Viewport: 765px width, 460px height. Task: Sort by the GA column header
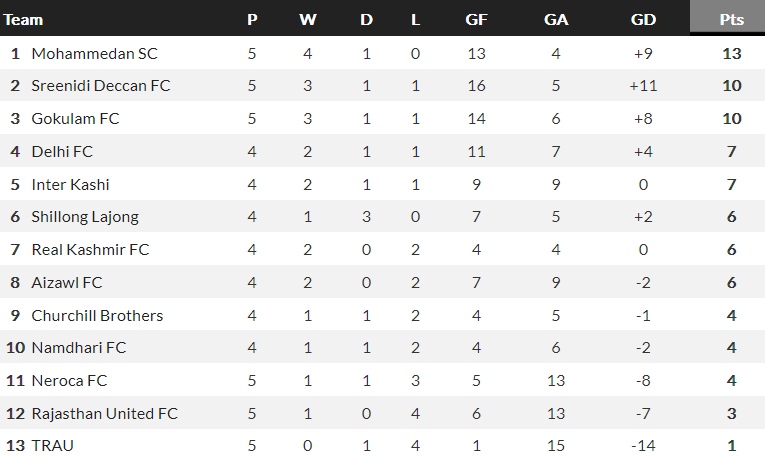[556, 19]
